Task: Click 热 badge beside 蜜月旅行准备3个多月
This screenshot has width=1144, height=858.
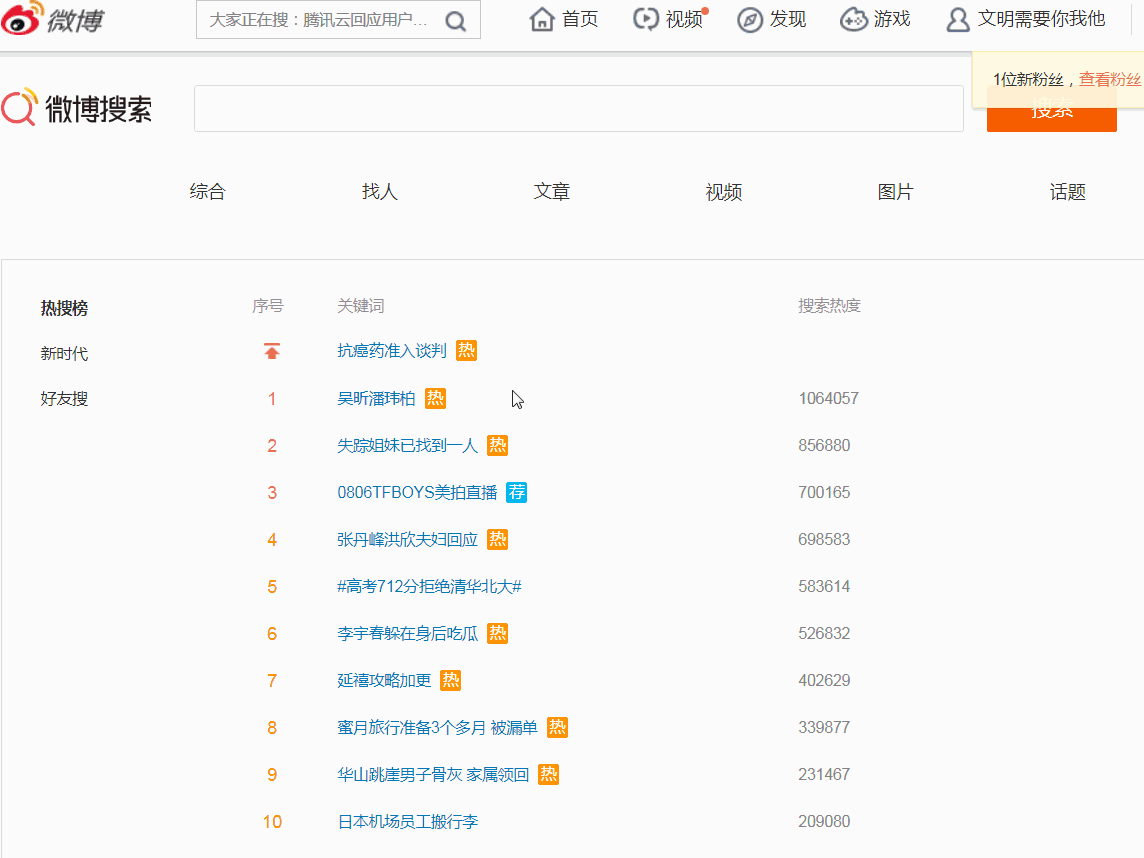Action: pos(557,727)
